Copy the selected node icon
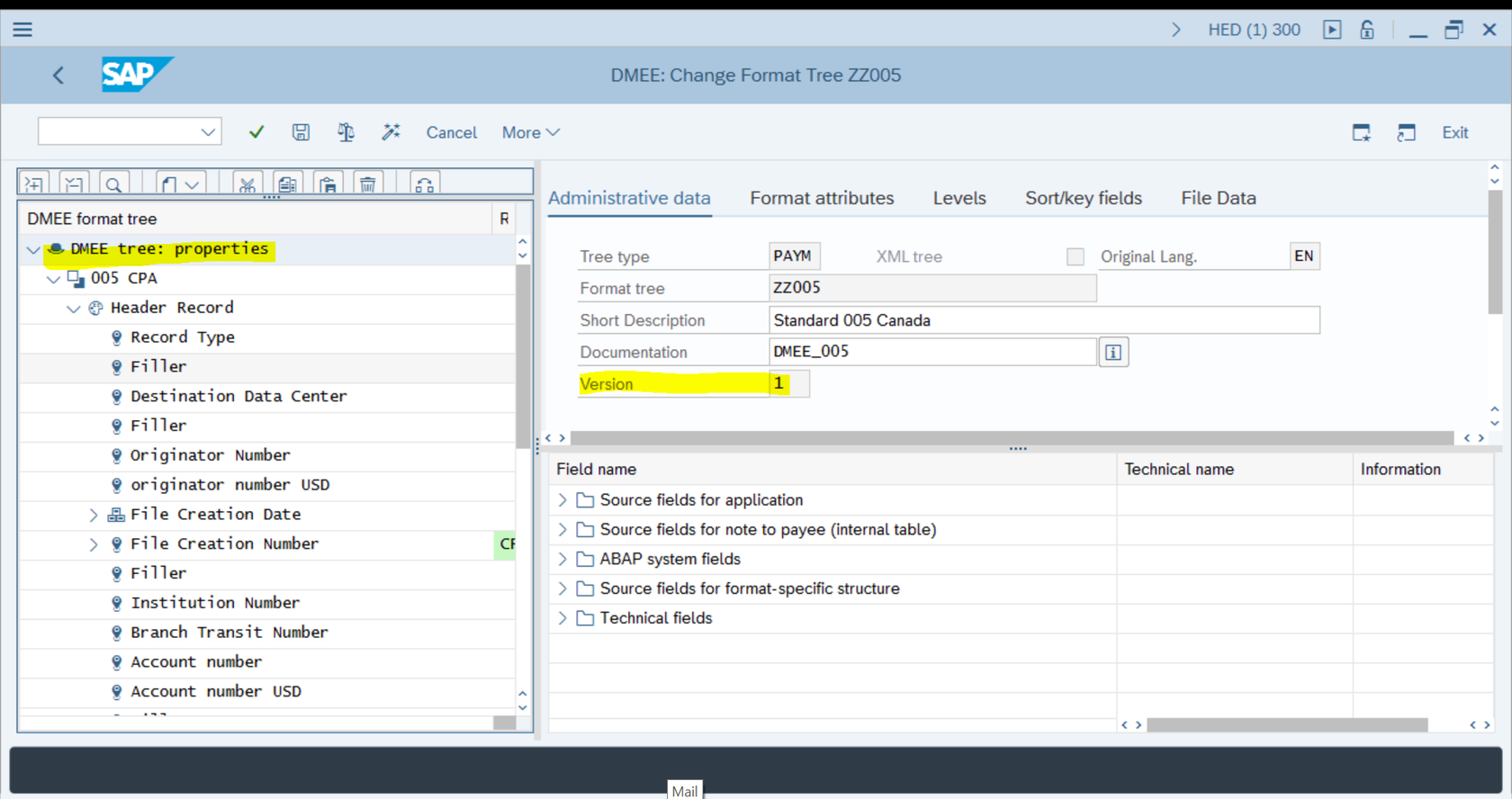Image resolution: width=1512 pixels, height=799 pixels. click(287, 184)
